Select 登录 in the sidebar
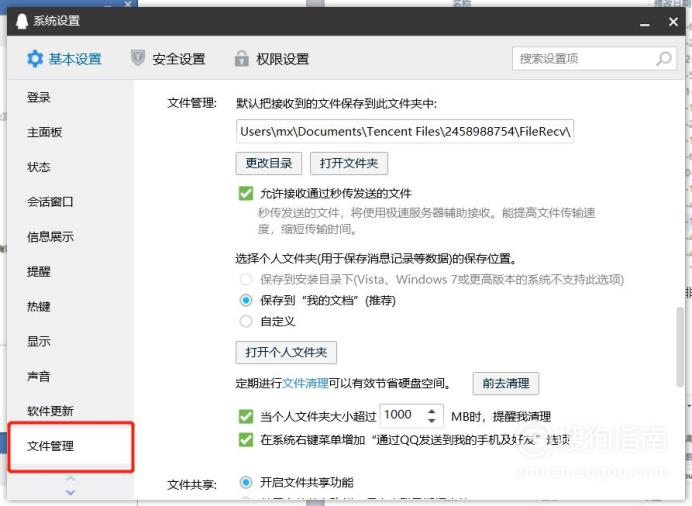Viewport: 692px width, 506px height. tap(39, 97)
